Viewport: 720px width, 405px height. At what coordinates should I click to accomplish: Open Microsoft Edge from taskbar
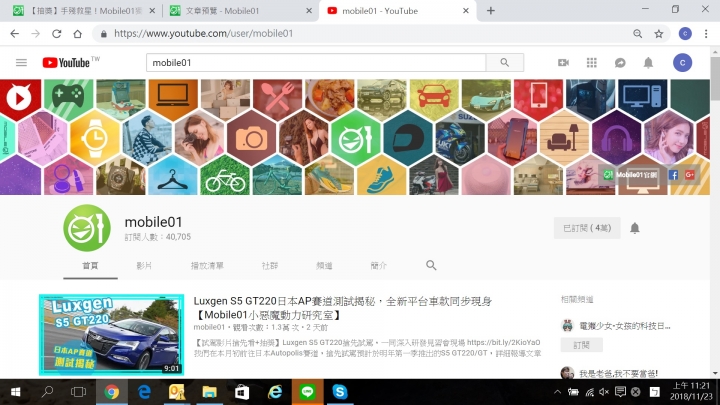pos(144,392)
